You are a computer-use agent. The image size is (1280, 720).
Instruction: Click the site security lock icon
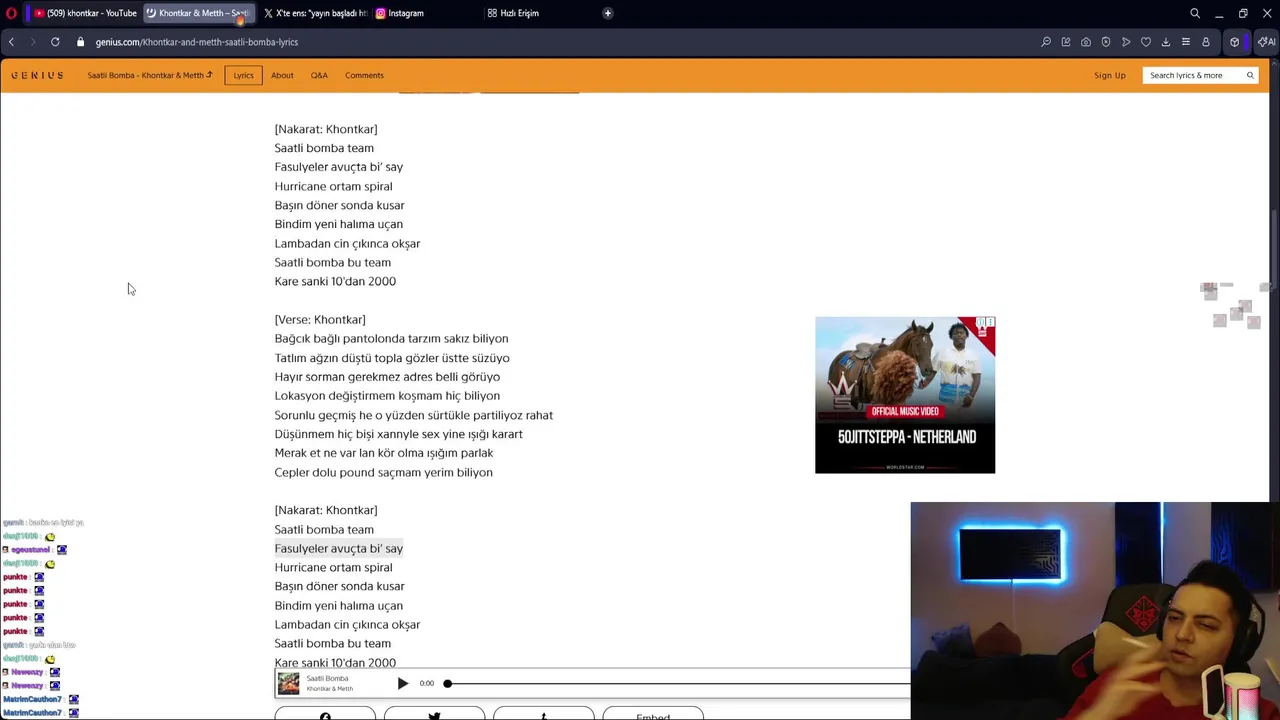click(81, 42)
